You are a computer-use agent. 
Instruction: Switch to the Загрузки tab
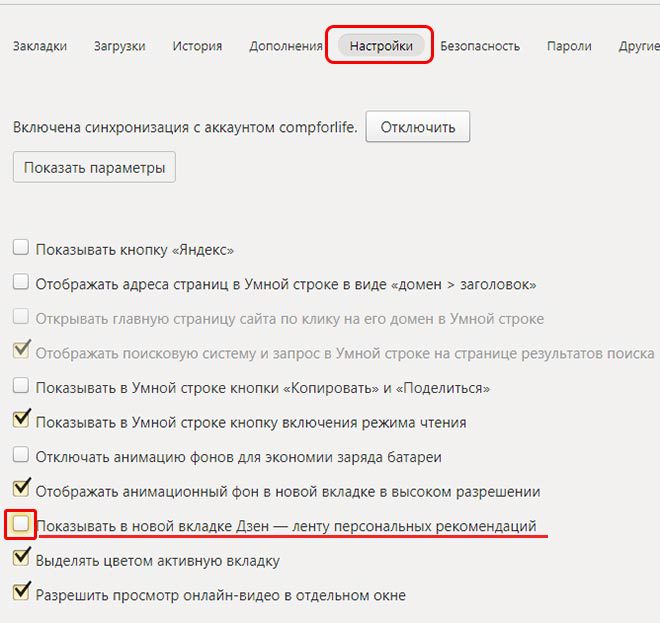(120, 46)
